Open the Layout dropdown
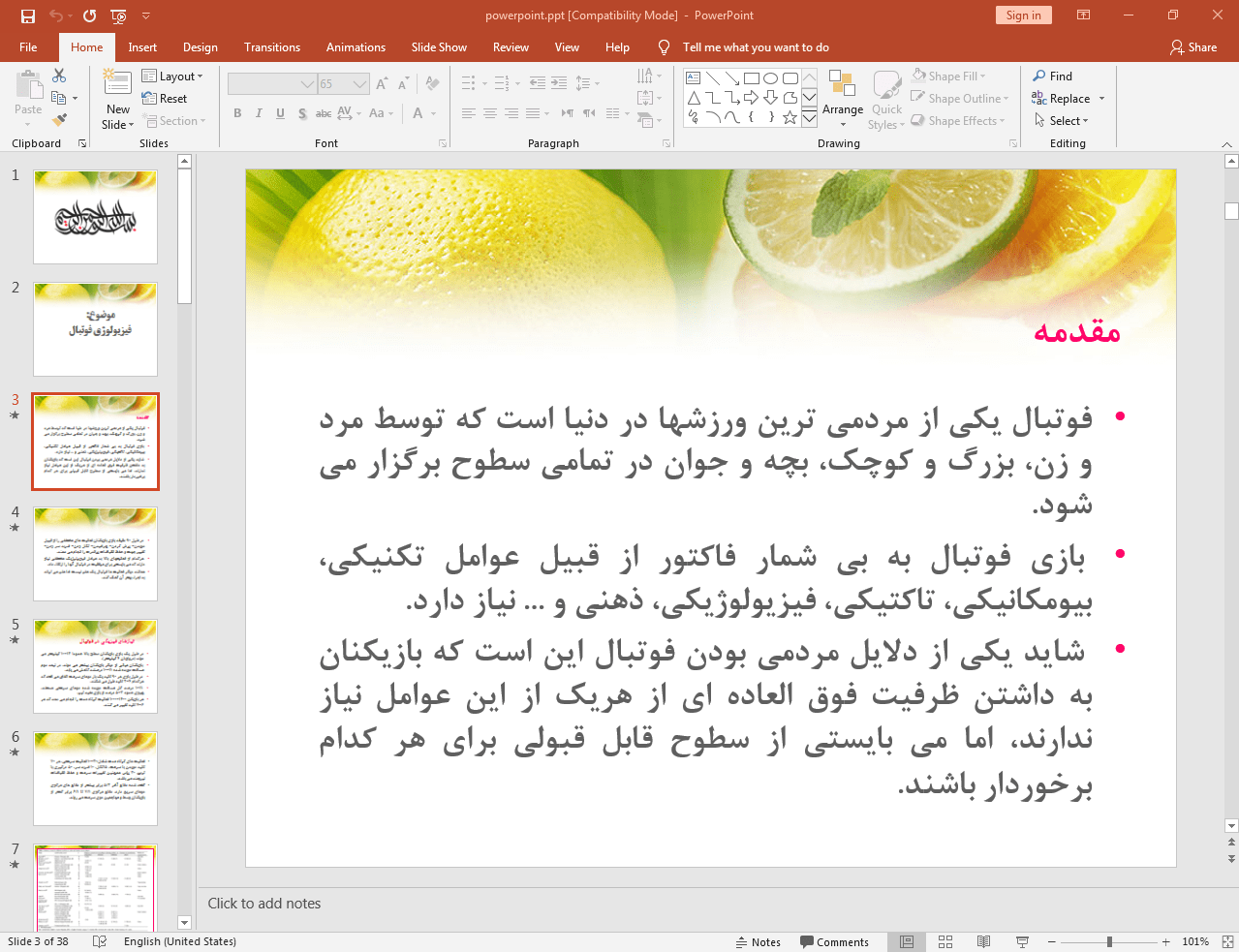 174,76
